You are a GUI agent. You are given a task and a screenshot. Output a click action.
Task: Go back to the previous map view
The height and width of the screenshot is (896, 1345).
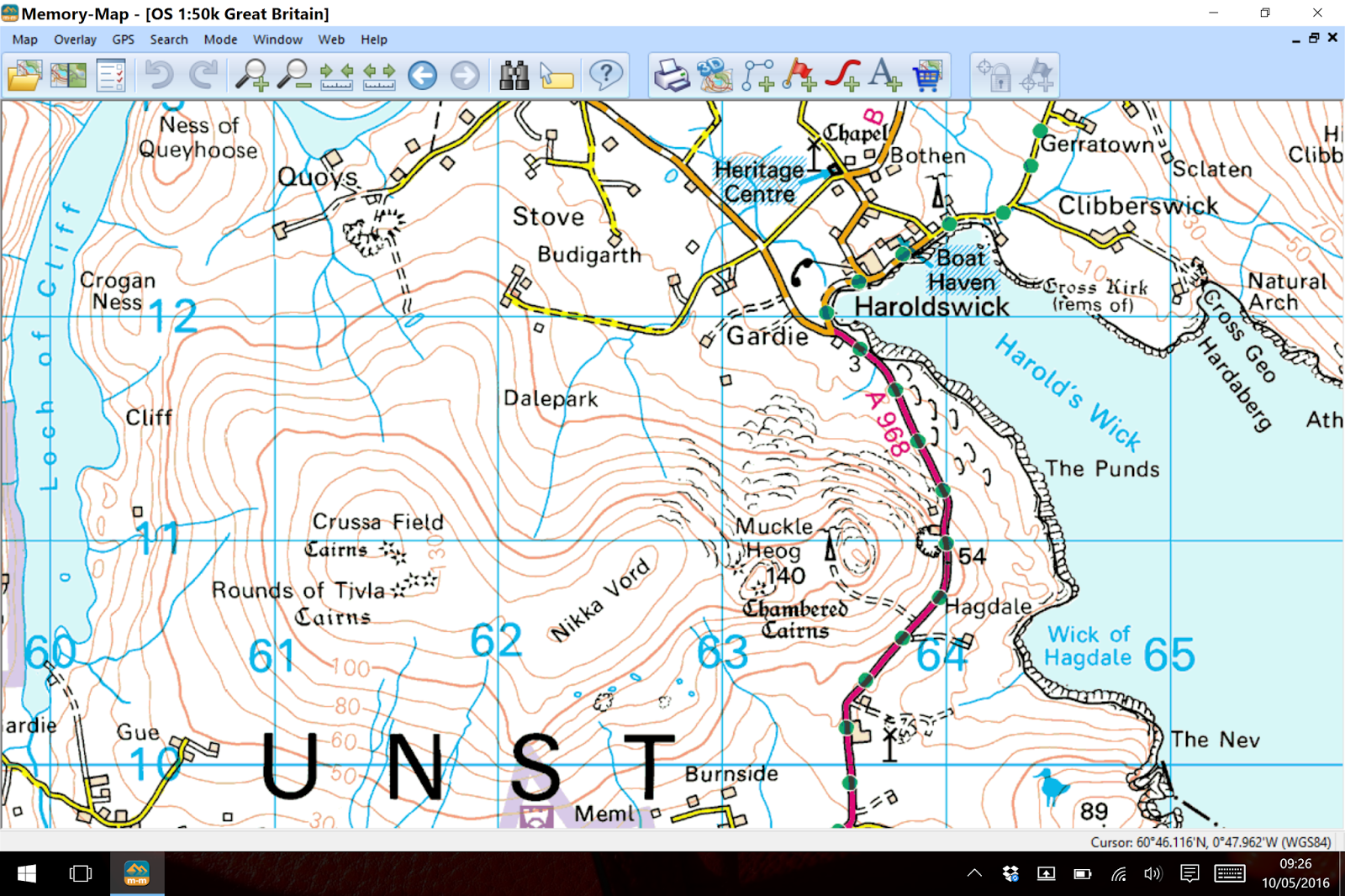pyautogui.click(x=423, y=75)
